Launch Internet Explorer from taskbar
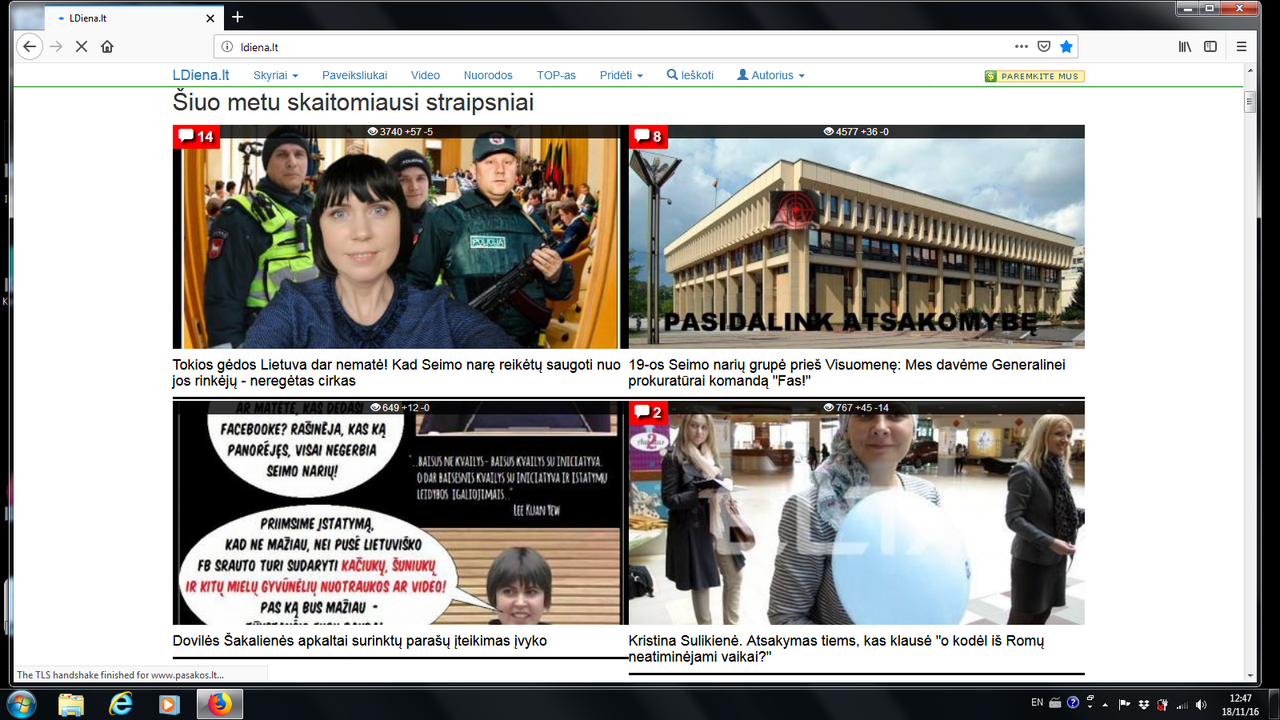1280x720 pixels. coord(121,705)
